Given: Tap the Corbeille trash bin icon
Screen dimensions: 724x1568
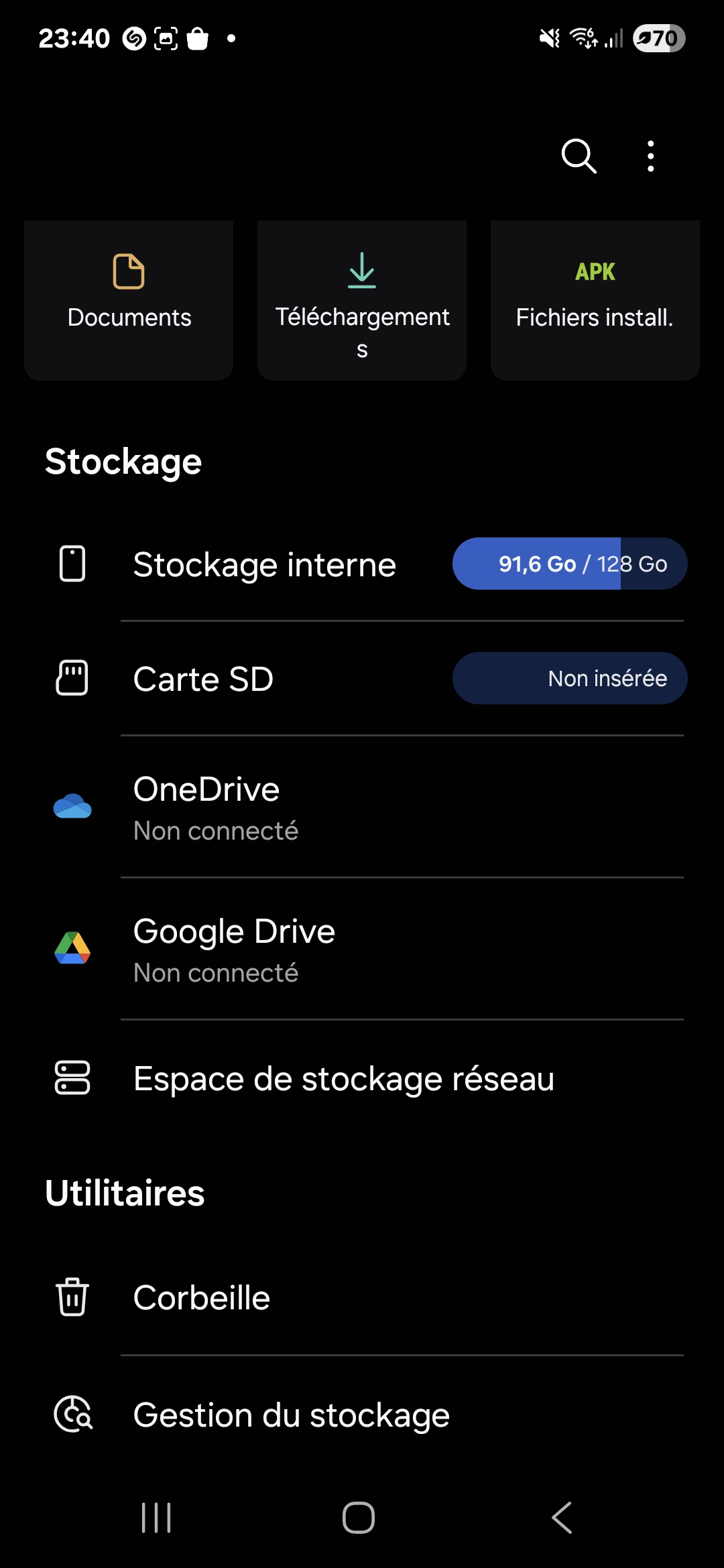Looking at the screenshot, I should [72, 1297].
